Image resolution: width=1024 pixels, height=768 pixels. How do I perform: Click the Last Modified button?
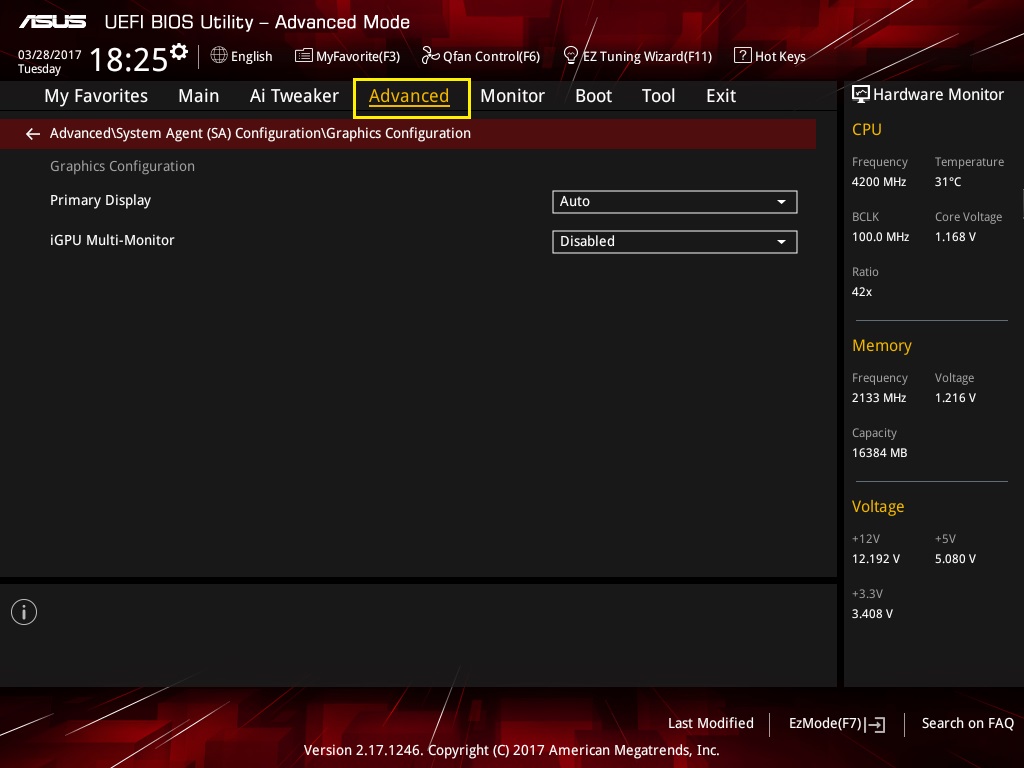[711, 724]
